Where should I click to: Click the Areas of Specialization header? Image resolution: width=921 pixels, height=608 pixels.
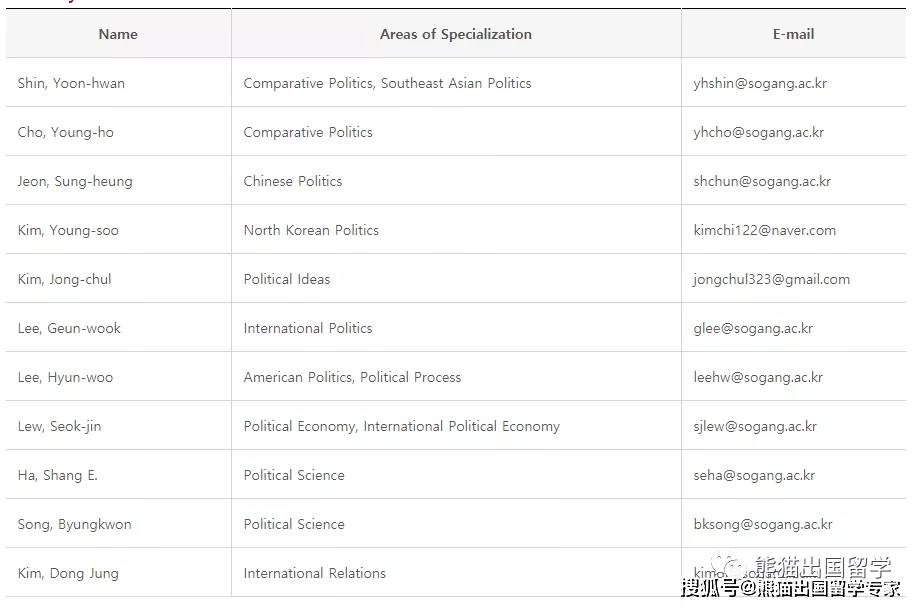pos(456,35)
